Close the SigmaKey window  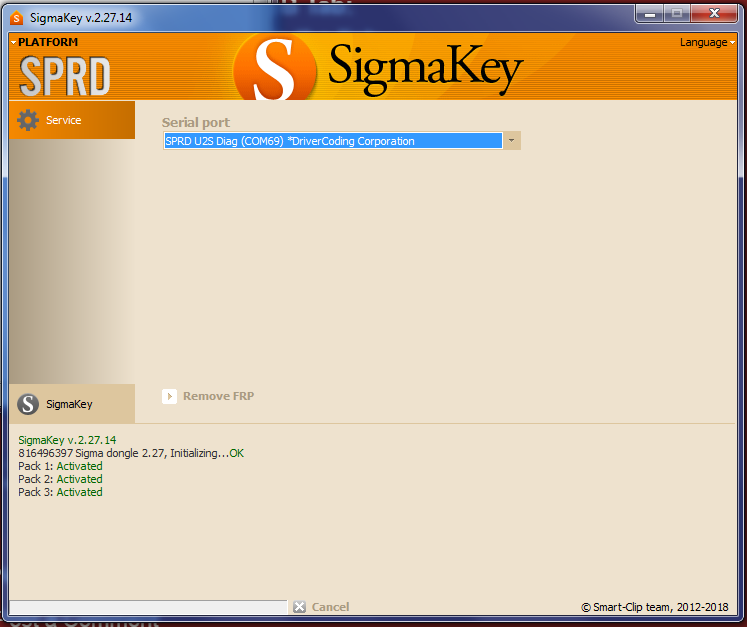pos(714,13)
